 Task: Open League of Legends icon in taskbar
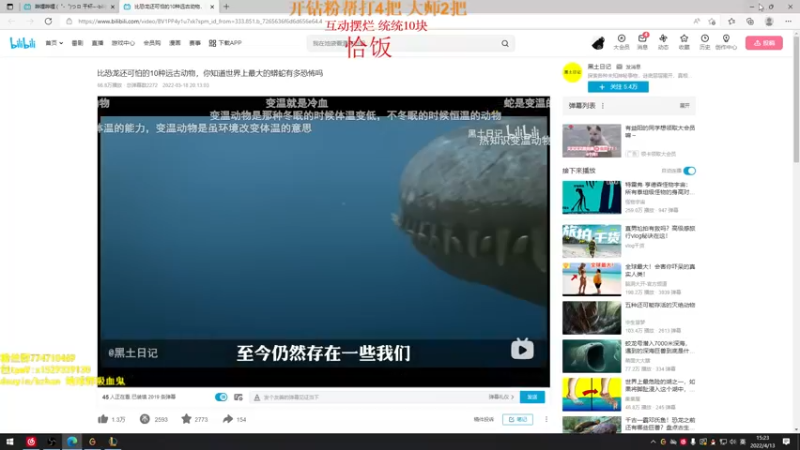(x=113, y=442)
